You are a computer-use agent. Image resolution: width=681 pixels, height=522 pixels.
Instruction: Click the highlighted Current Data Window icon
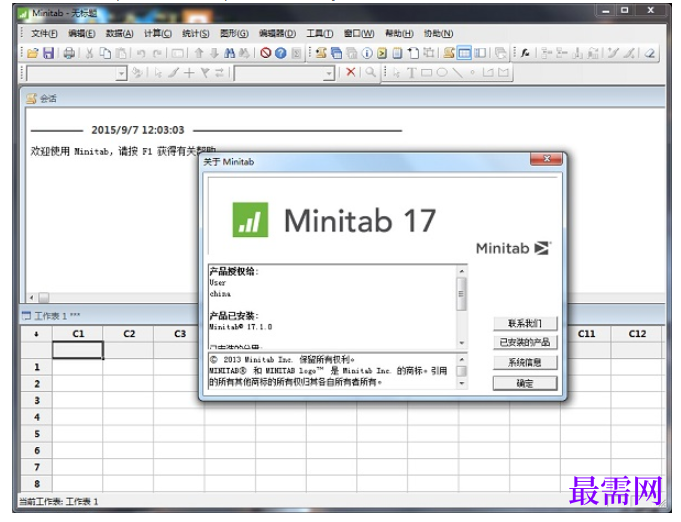click(464, 53)
